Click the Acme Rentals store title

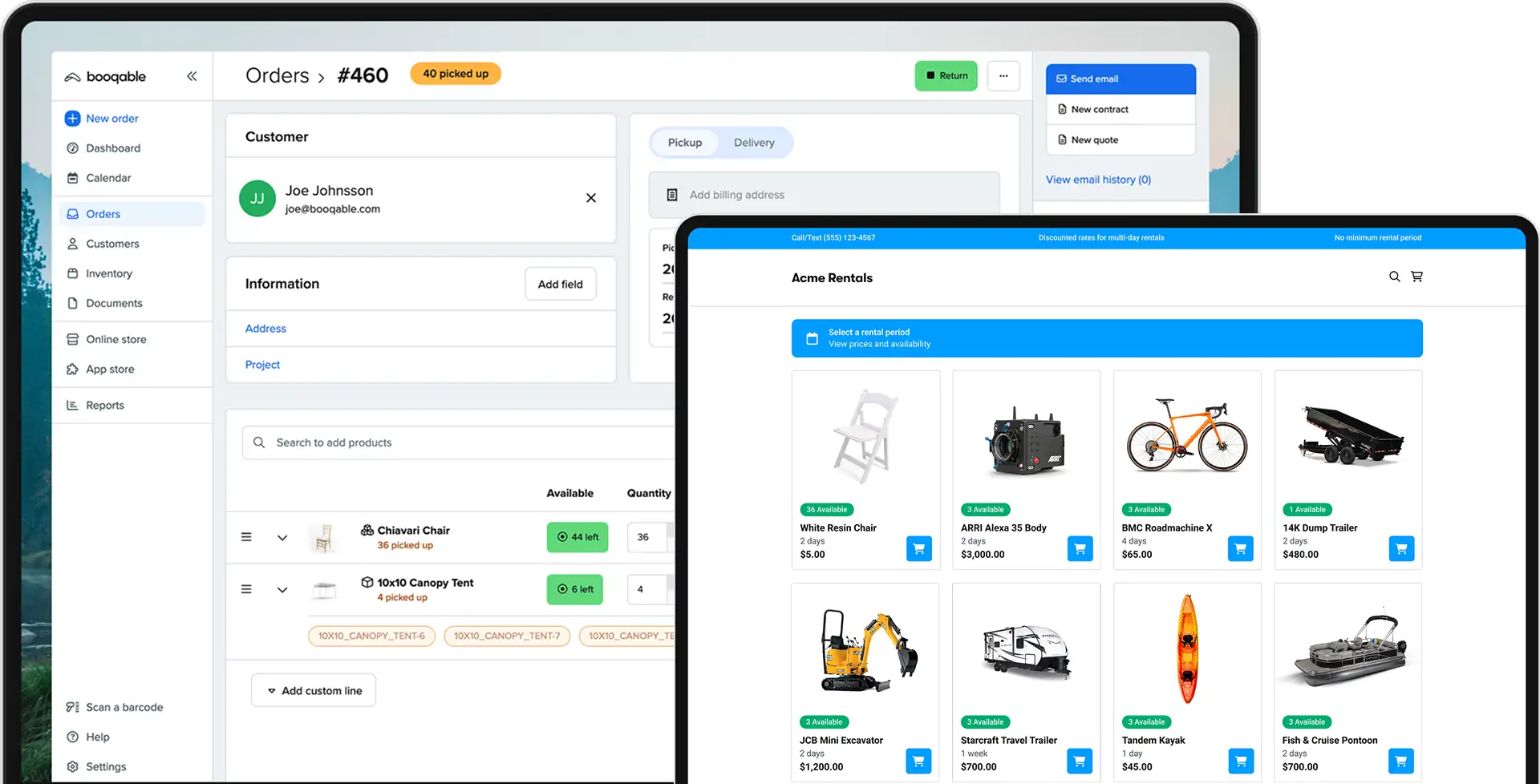coord(832,278)
